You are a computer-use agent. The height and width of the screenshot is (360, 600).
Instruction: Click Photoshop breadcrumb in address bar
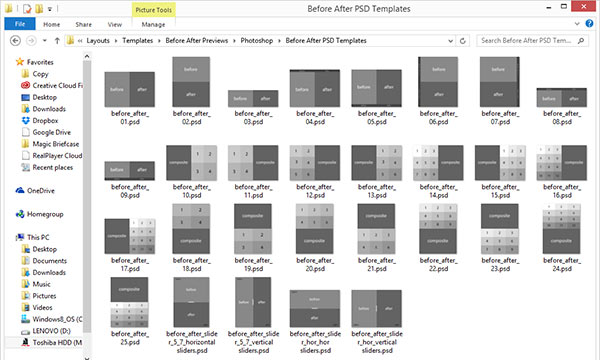[257, 41]
